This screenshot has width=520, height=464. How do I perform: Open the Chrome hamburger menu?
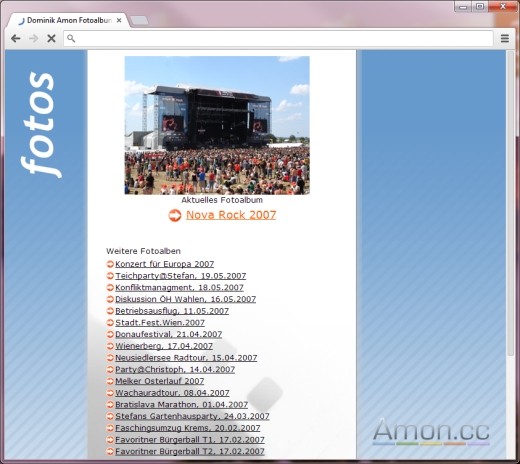point(505,39)
